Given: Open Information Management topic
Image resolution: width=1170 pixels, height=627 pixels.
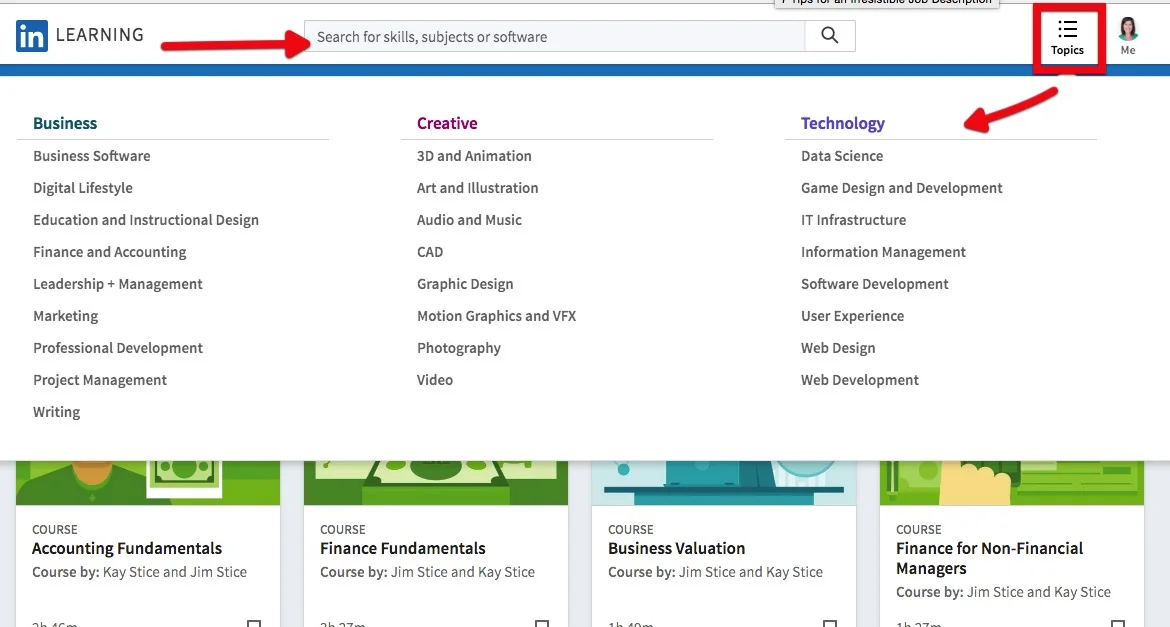Looking at the screenshot, I should click(x=883, y=252).
